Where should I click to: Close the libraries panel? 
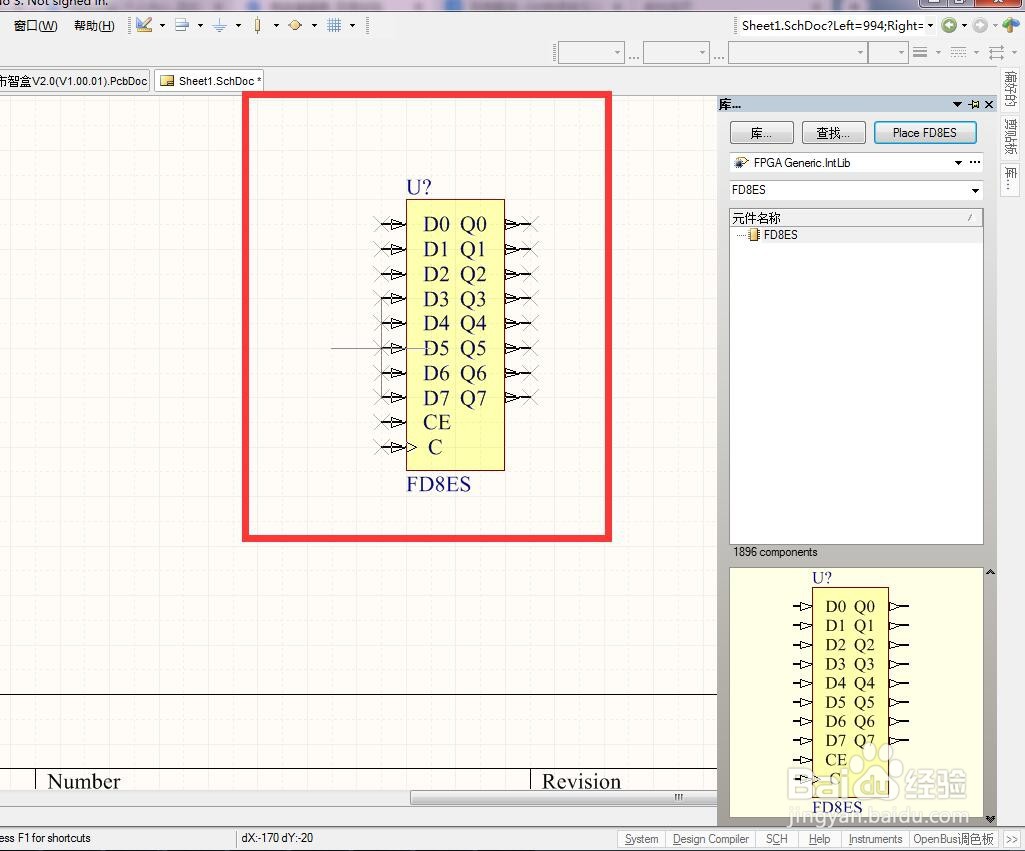coord(989,105)
